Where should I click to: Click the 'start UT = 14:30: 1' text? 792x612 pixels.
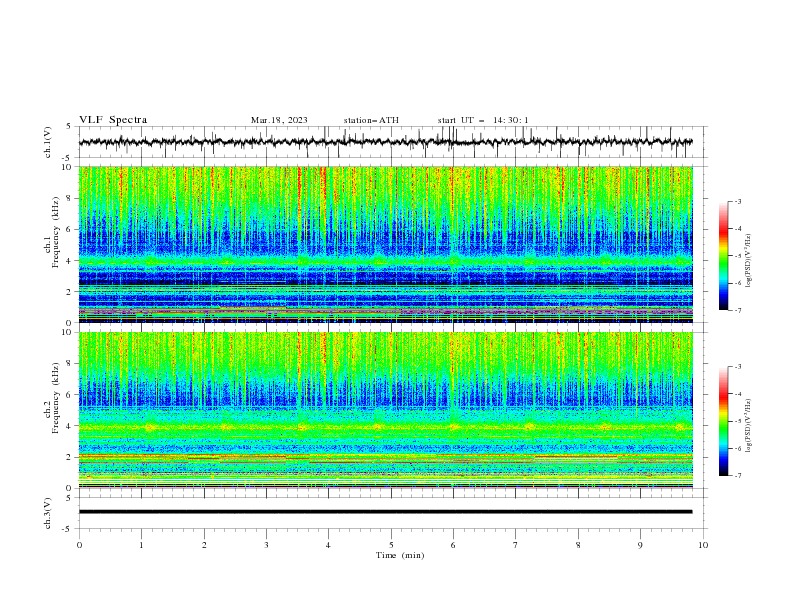click(483, 120)
